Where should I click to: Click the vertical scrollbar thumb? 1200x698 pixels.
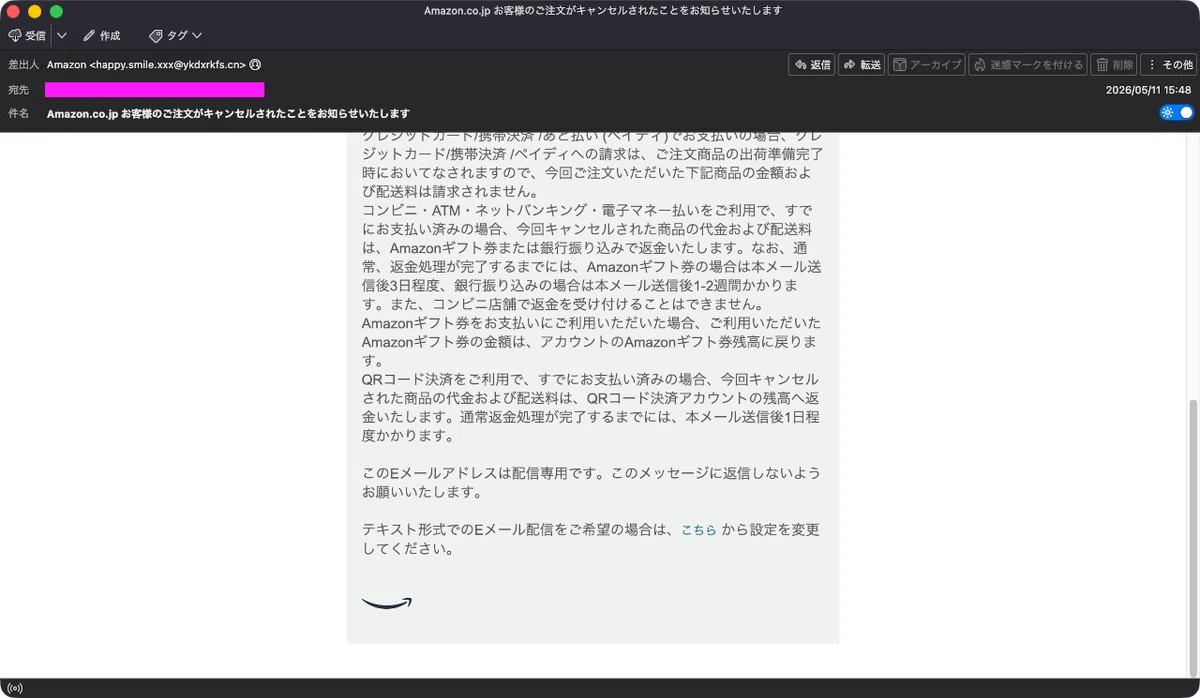click(1193, 538)
